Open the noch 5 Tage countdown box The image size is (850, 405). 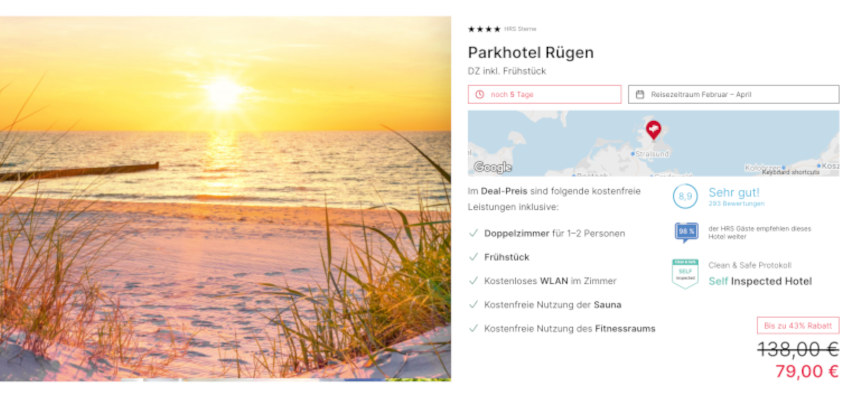[545, 94]
